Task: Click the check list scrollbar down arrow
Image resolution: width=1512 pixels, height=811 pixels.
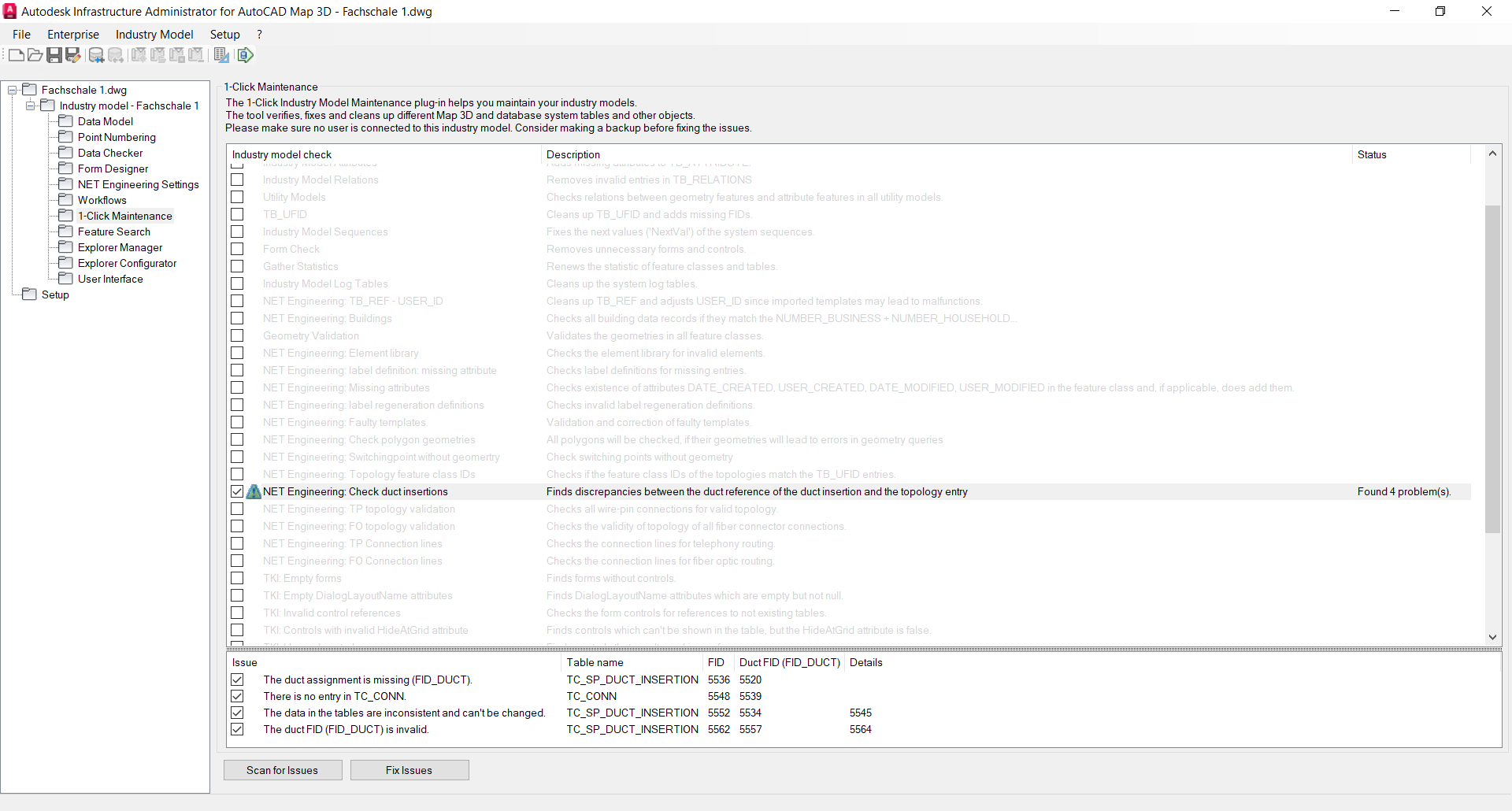Action: click(1492, 637)
